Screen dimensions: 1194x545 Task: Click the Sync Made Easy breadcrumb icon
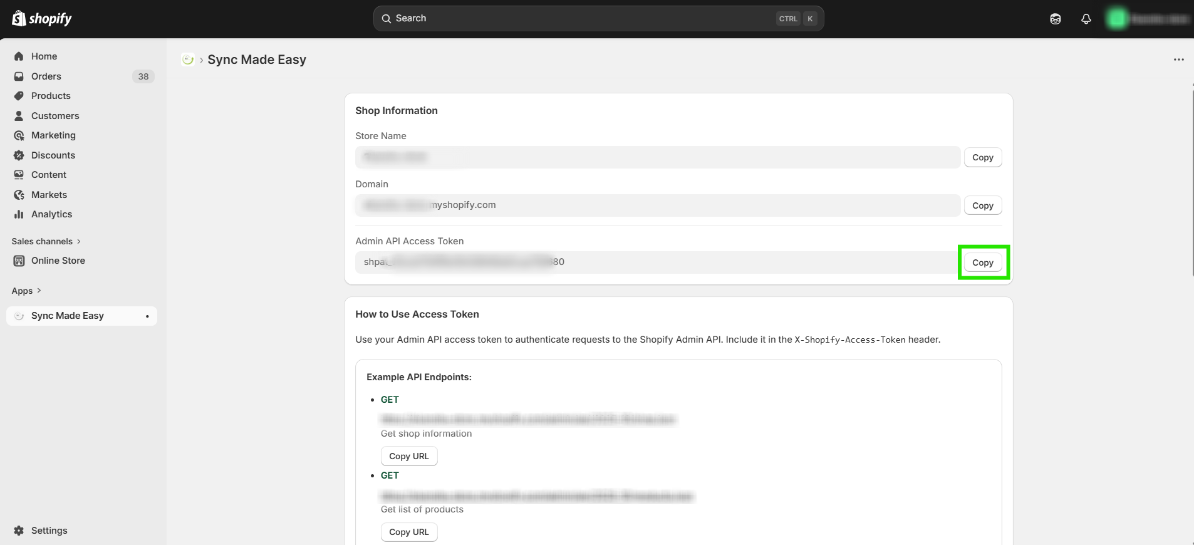[187, 60]
